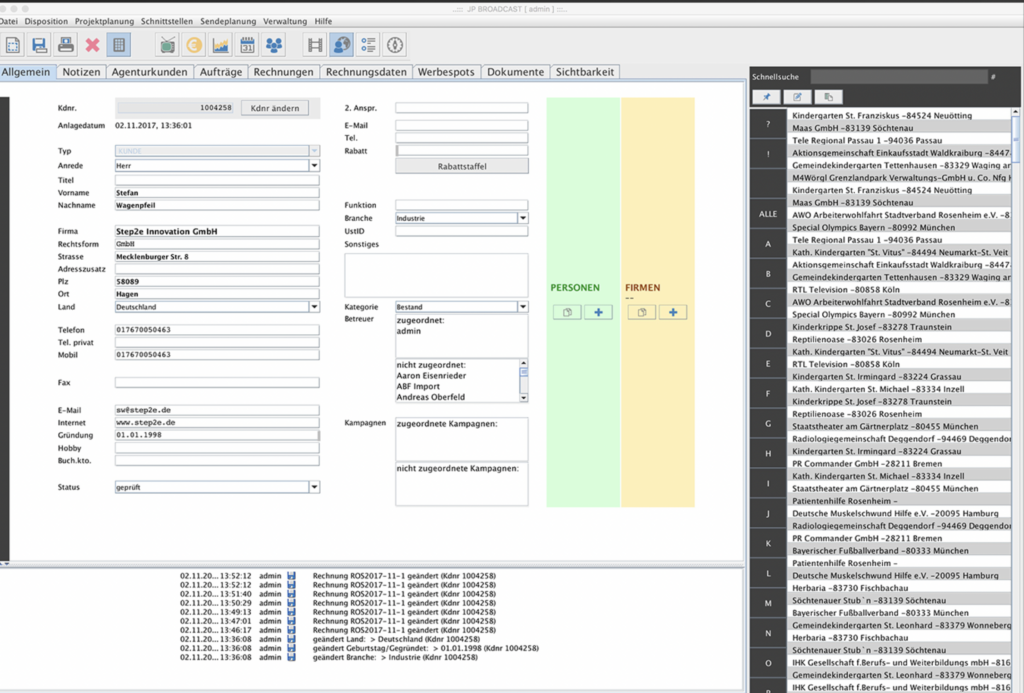This screenshot has width=1024, height=693.
Task: Select 'ABF Import' in the Betreuer list
Action: 417,387
